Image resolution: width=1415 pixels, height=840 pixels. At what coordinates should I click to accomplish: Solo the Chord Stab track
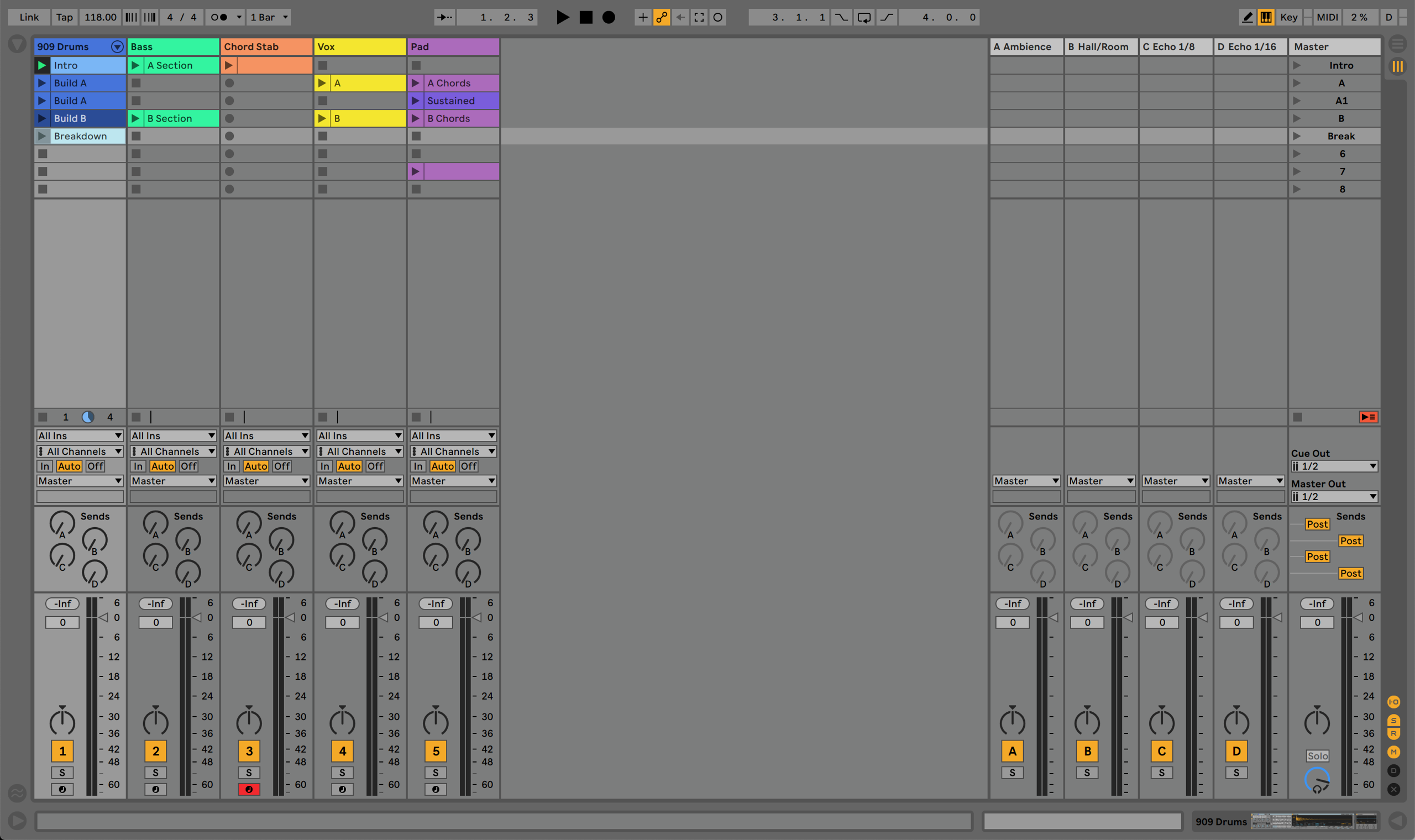(x=249, y=773)
